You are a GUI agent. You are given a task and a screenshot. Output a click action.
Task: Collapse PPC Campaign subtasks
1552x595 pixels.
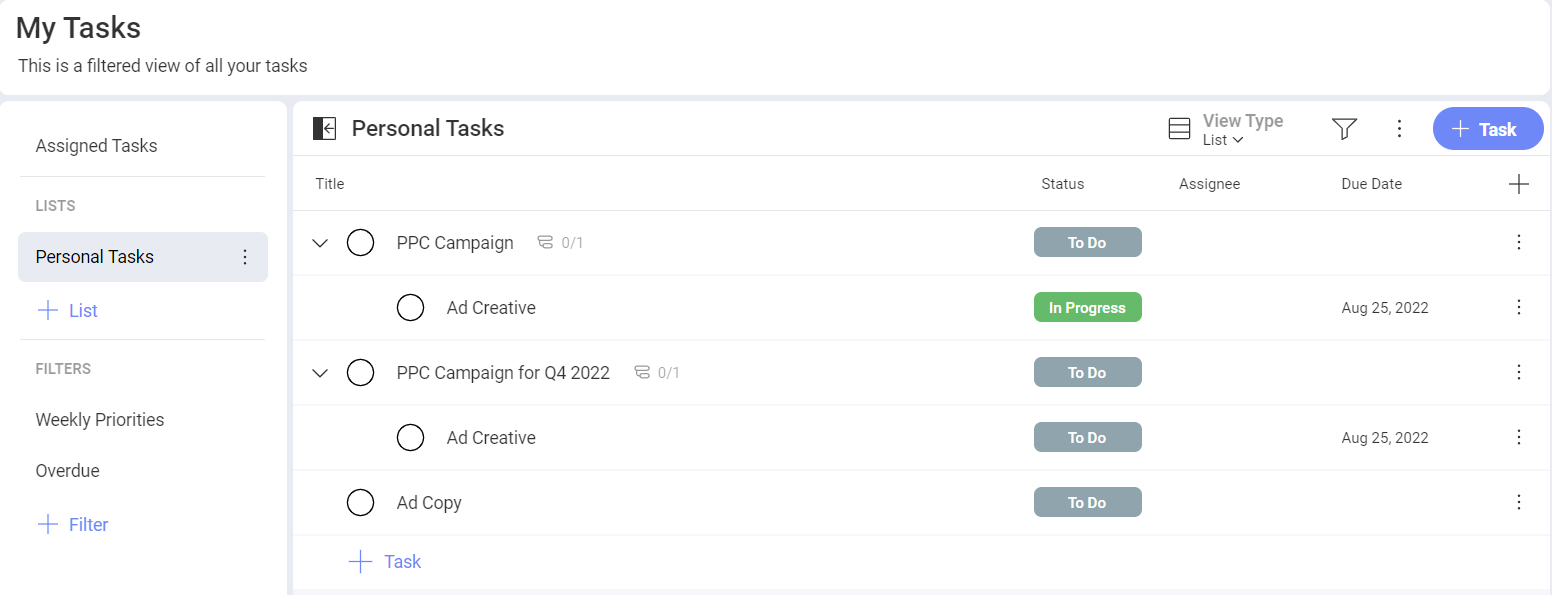(319, 242)
